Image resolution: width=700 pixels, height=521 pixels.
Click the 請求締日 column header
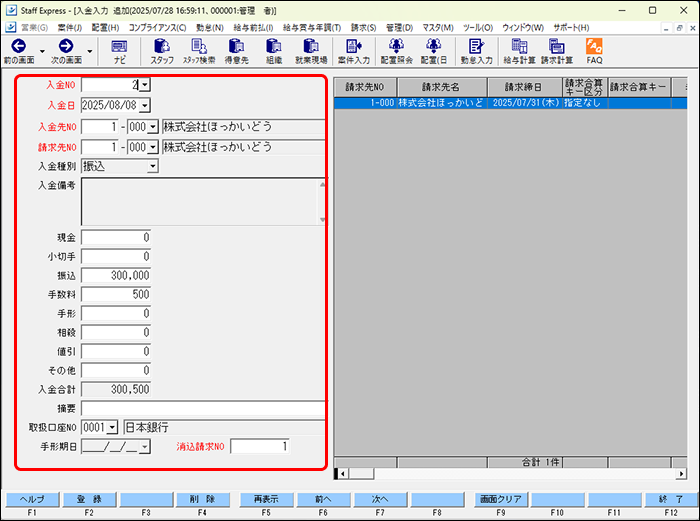pyautogui.click(x=525, y=87)
